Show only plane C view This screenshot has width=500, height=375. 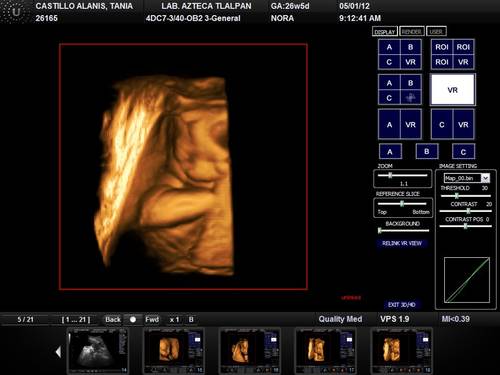pos(463,152)
